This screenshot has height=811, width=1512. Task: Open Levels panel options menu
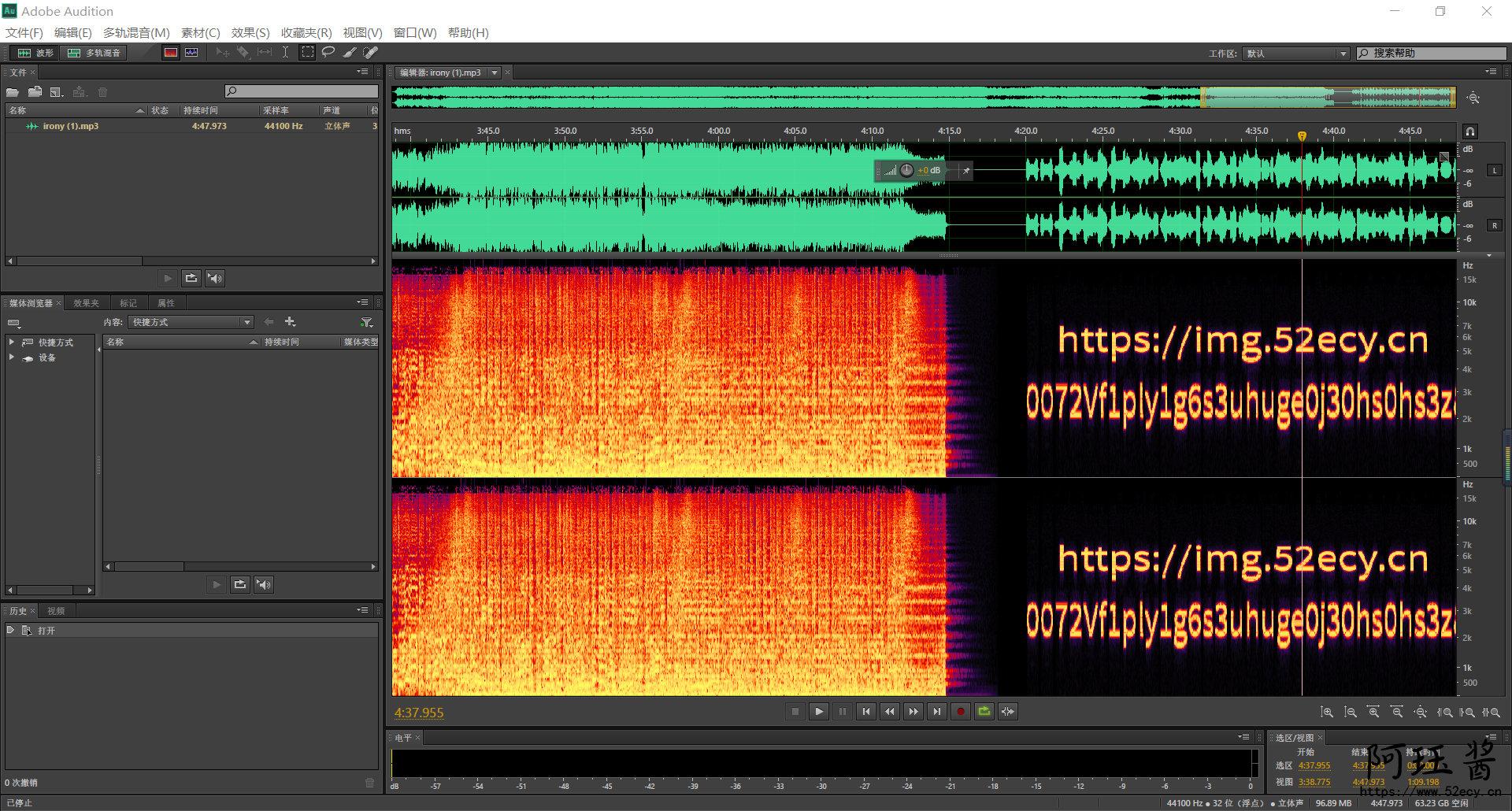point(1243,737)
